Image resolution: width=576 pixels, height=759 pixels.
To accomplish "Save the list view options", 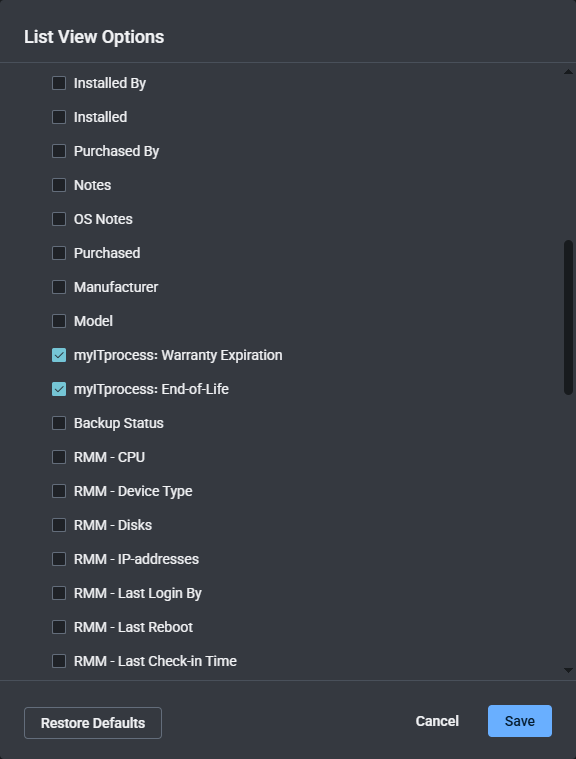I will [x=520, y=721].
